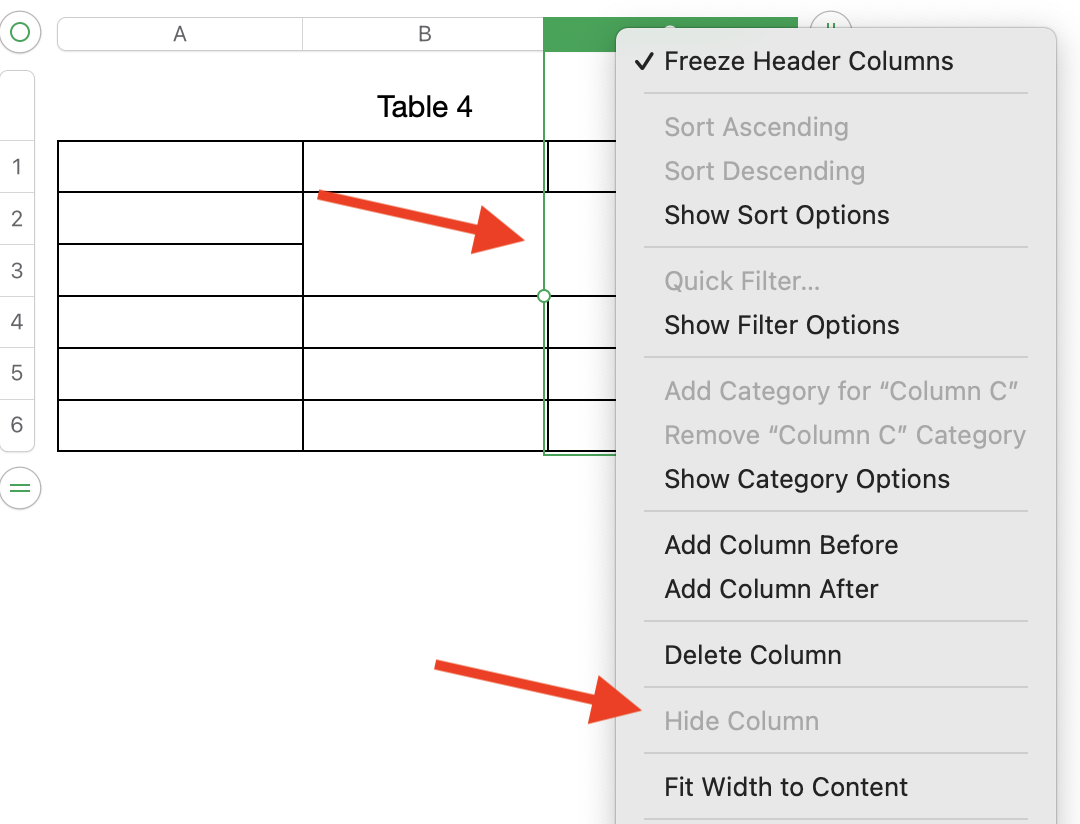Toggle Freeze Header Columns option
Image resolution: width=1080 pixels, height=824 pixels.
click(808, 61)
